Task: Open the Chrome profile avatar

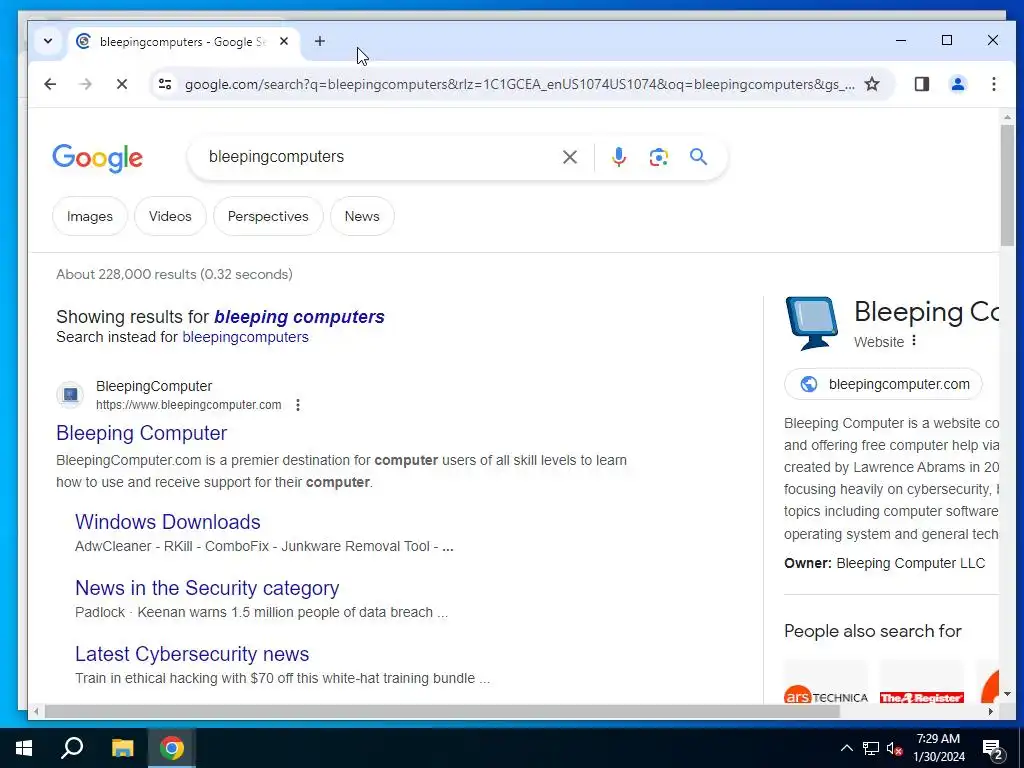Action: tap(957, 84)
